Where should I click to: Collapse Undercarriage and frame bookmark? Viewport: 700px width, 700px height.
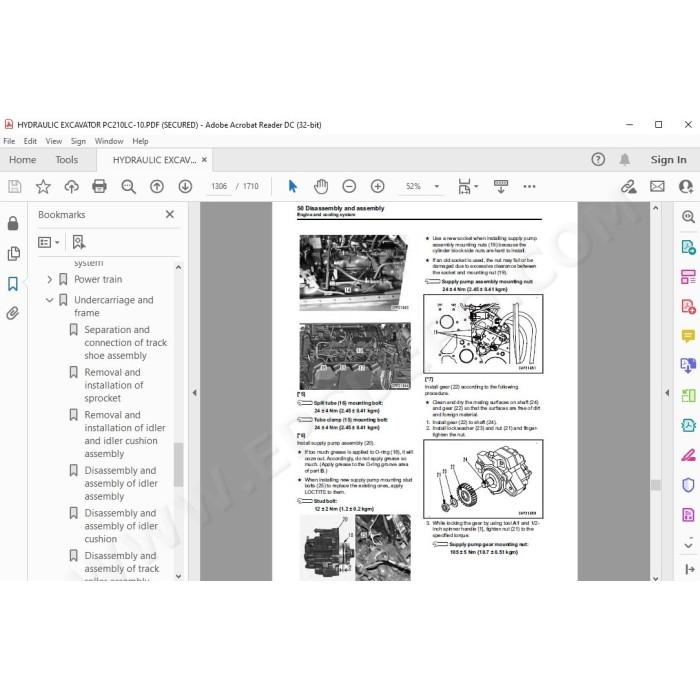[x=50, y=300]
